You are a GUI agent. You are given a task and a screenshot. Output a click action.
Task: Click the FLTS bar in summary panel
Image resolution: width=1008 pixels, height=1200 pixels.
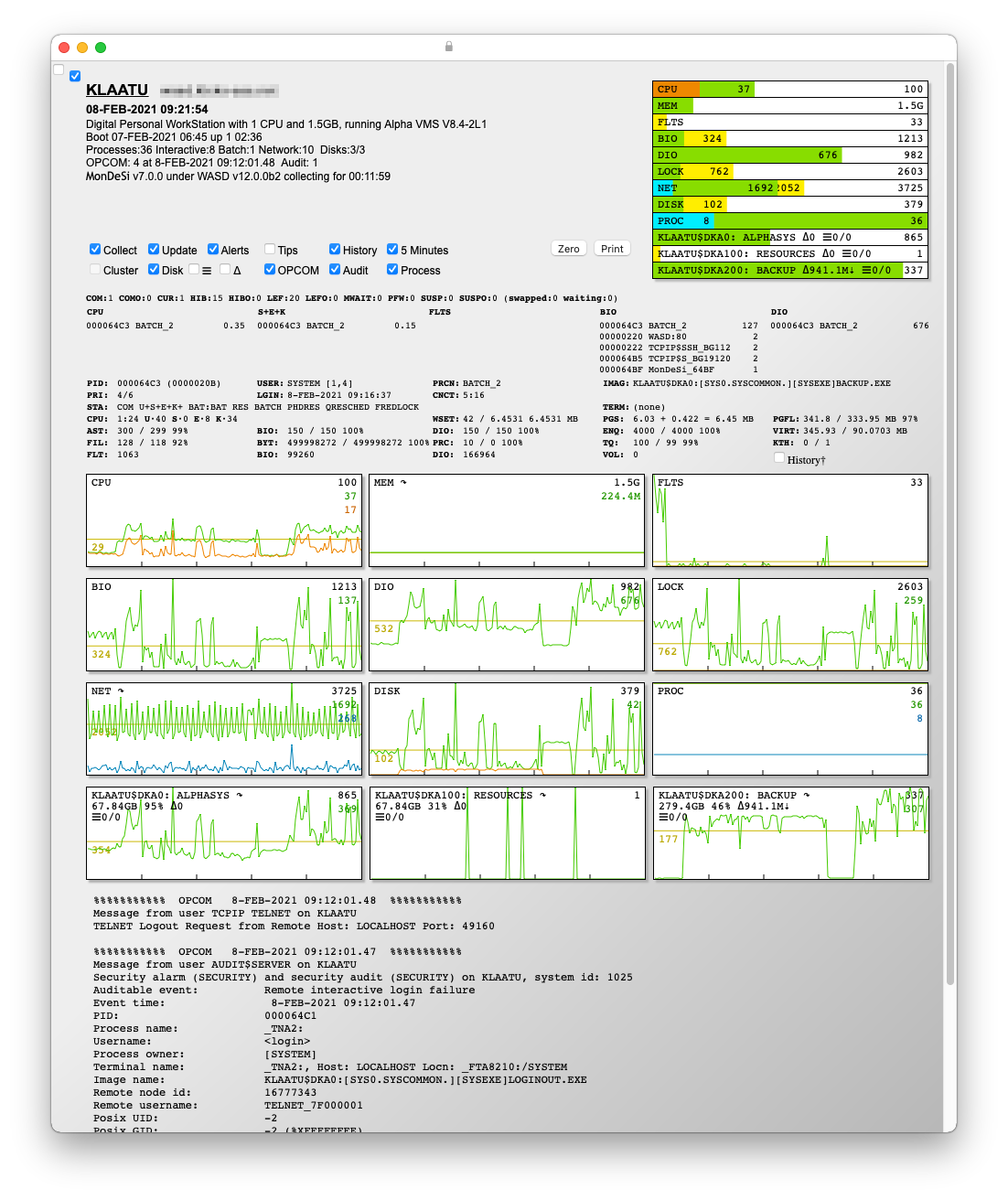coord(790,123)
